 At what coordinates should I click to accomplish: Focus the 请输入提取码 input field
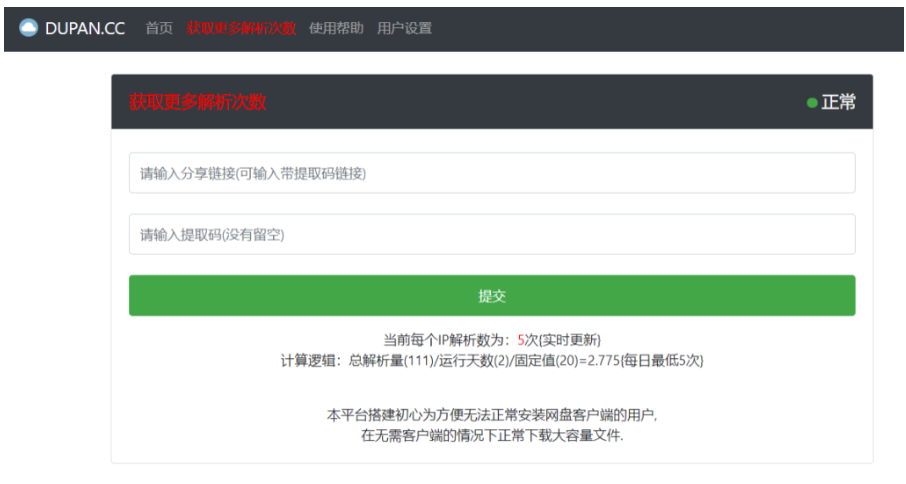(492, 234)
